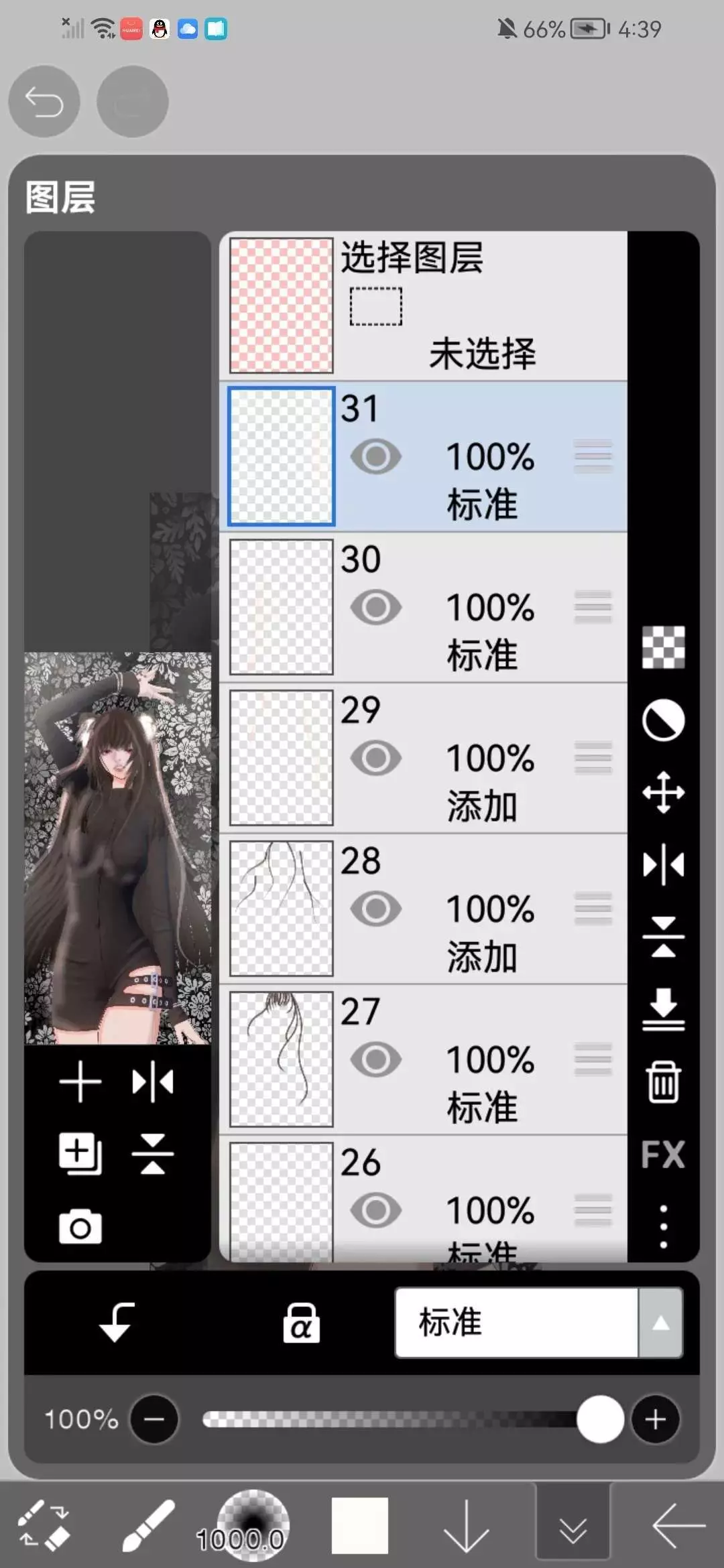This screenshot has height=1568, width=724.
Task: Import photo with the camera icon
Action: coord(80,1228)
